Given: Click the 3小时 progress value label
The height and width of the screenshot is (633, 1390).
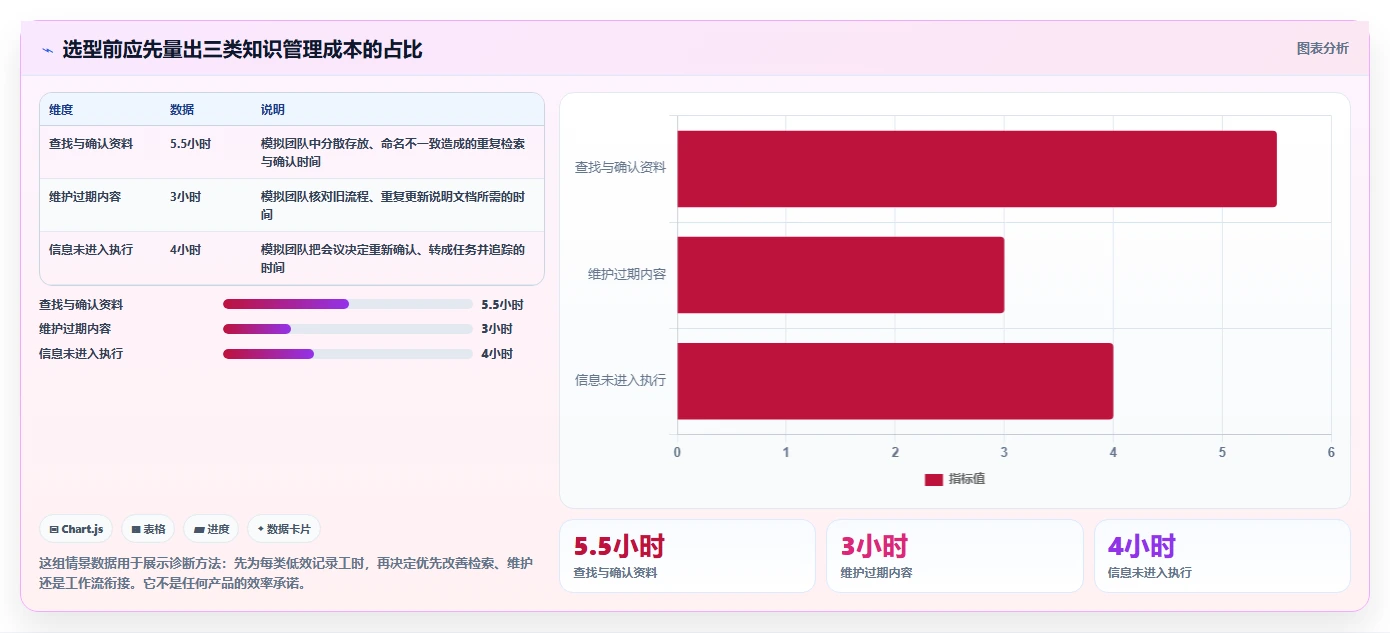Looking at the screenshot, I should pyautogui.click(x=497, y=329).
